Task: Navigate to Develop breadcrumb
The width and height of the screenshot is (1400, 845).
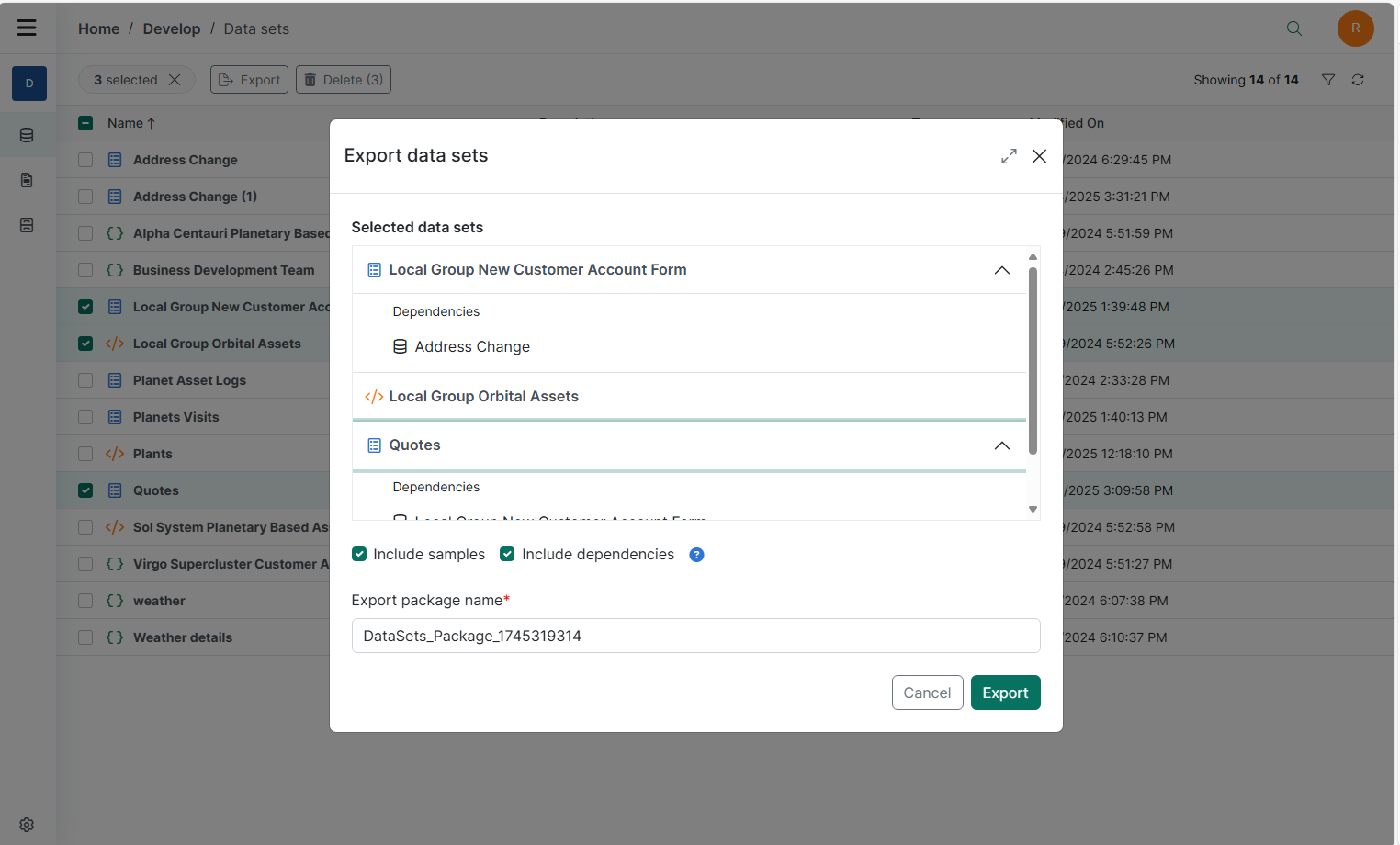Action: [172, 28]
